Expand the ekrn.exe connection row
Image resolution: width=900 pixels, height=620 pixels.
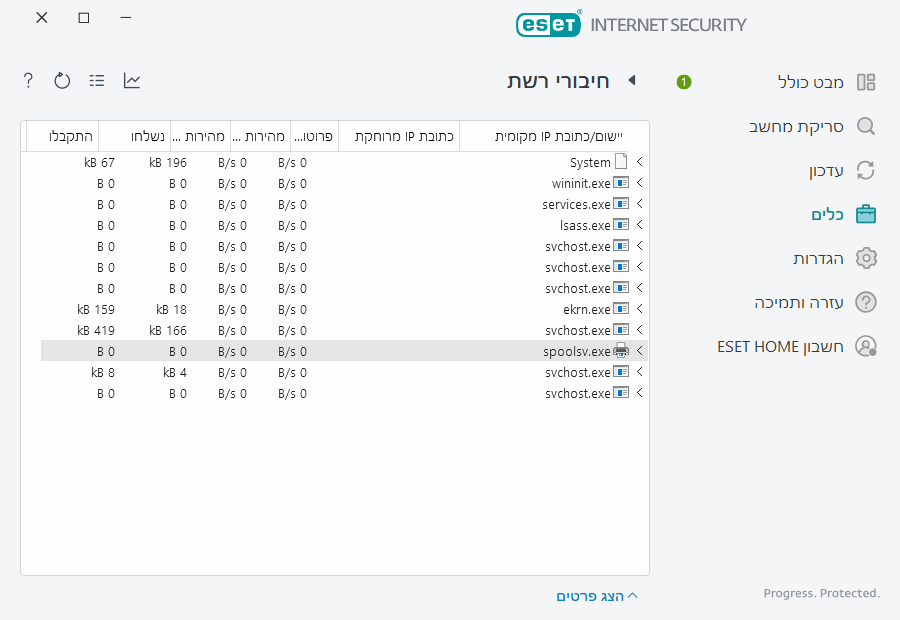639,309
